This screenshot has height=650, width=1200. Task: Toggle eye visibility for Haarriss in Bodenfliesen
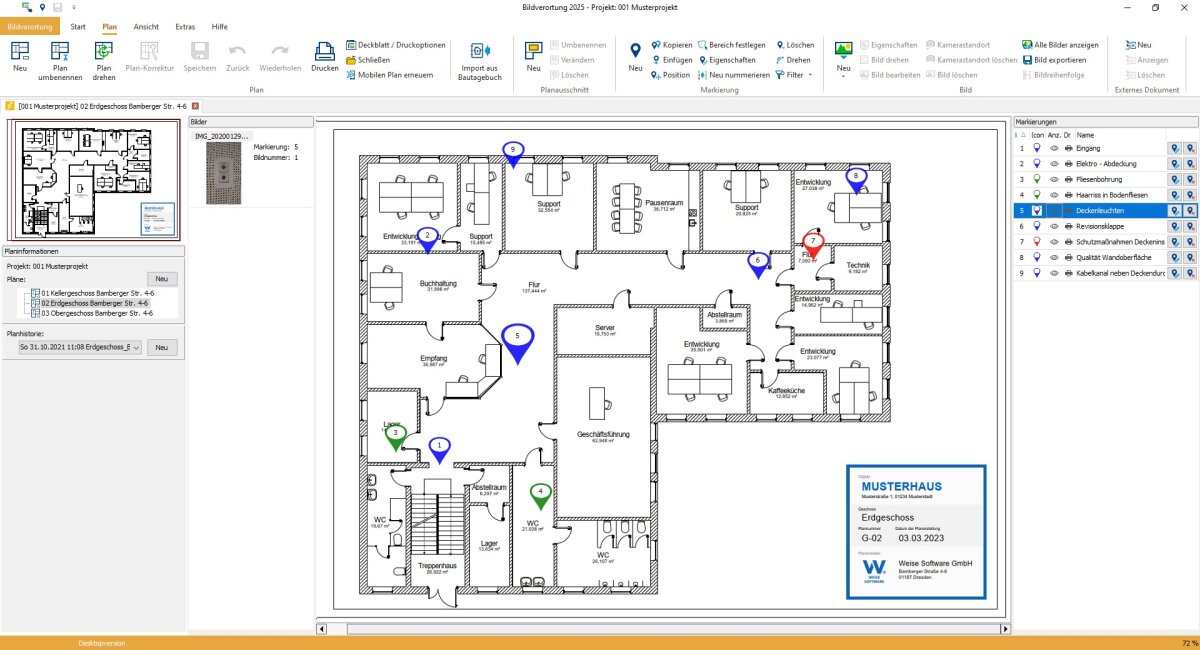(1053, 195)
